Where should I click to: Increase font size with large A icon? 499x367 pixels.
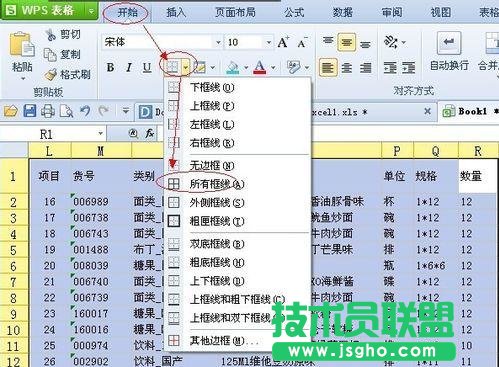(283, 42)
